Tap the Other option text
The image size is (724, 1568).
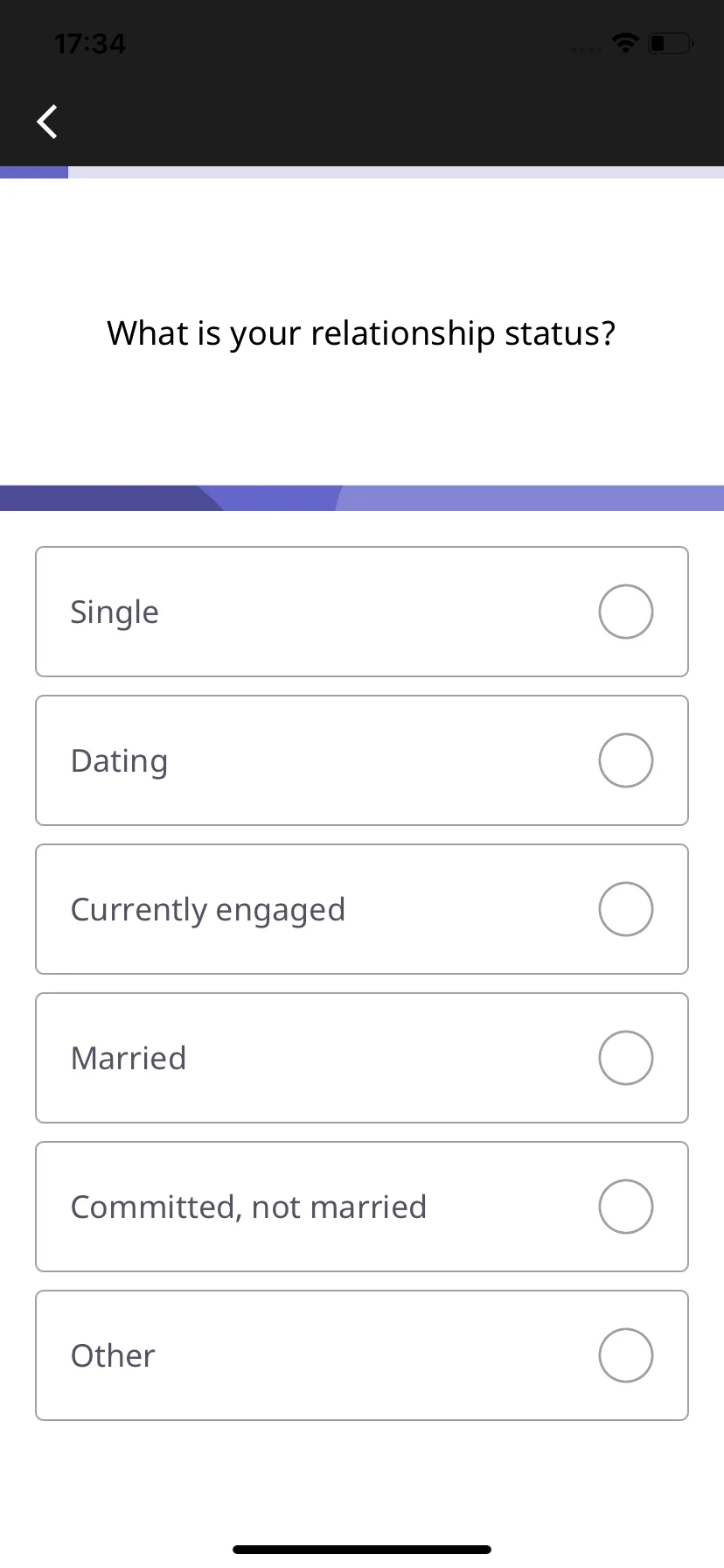(113, 1355)
